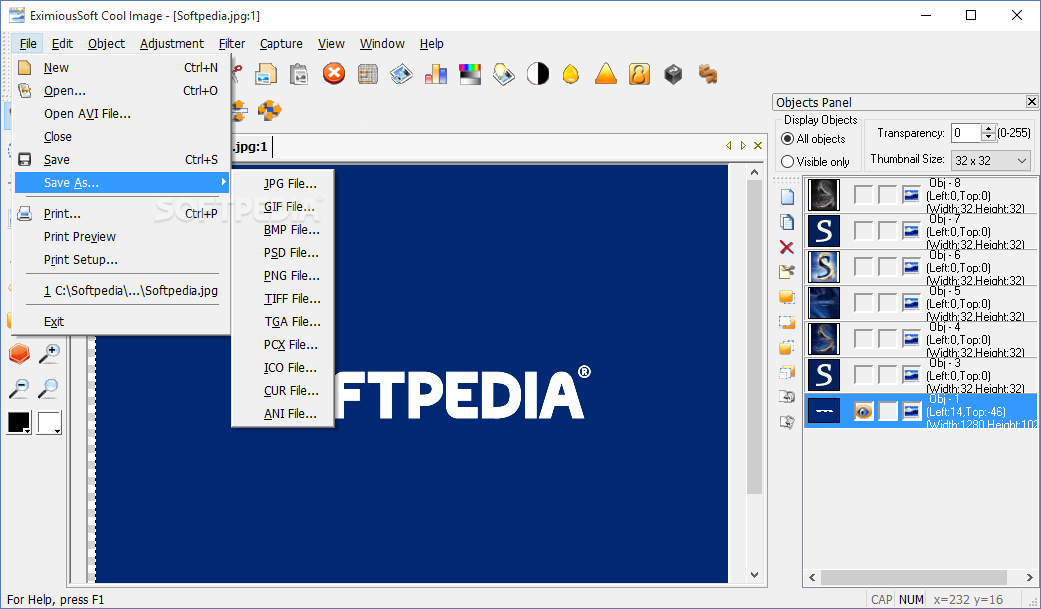Click the right tab-scroll arrow above canvas

(743, 145)
